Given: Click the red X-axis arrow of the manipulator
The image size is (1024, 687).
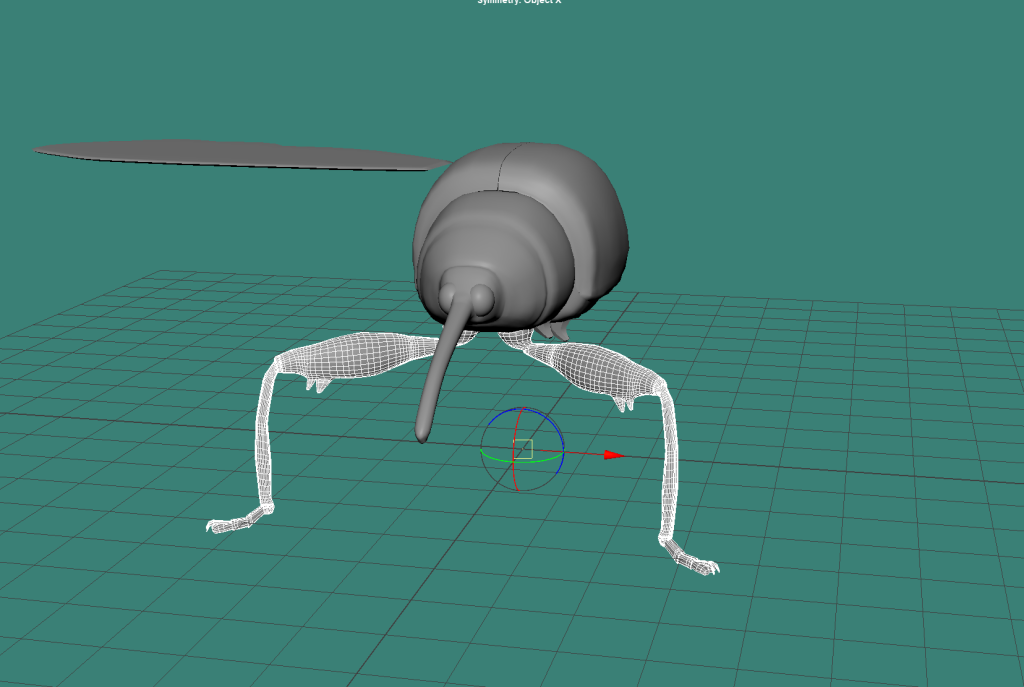Looking at the screenshot, I should 612,455.
